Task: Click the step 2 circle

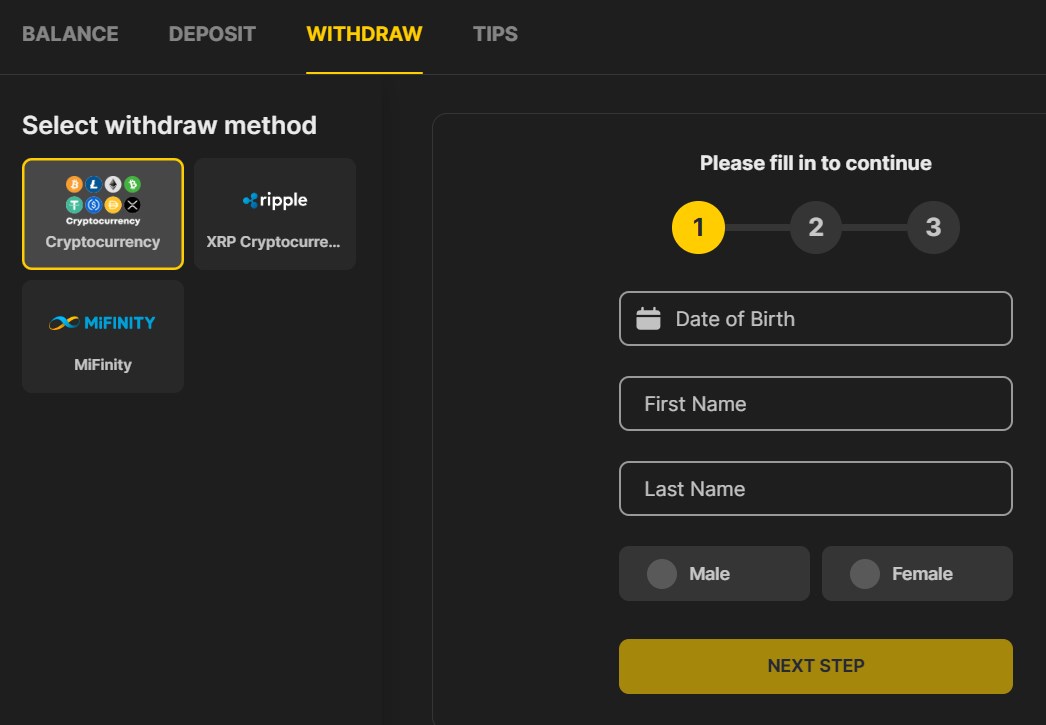Action: pyautogui.click(x=816, y=228)
